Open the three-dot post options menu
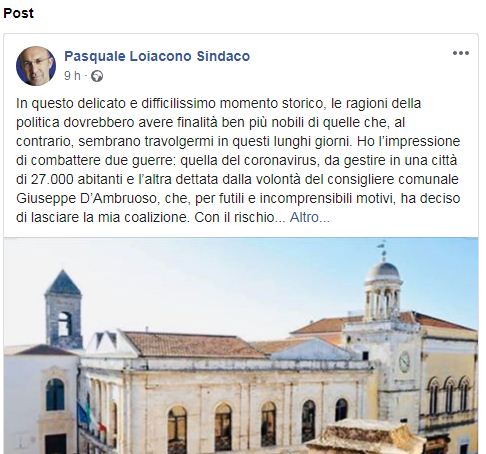 coord(461,53)
